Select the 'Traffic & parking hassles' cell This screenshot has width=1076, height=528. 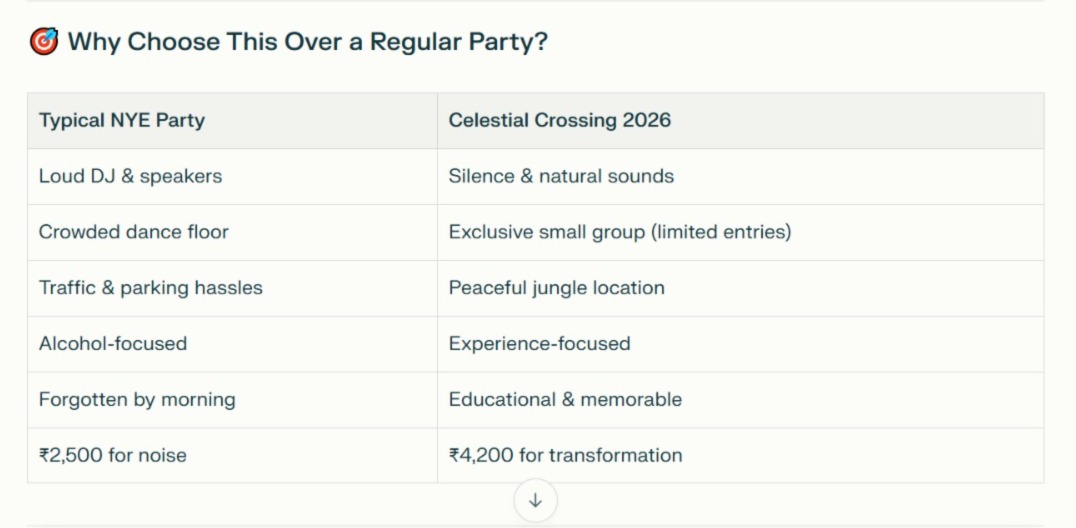[151, 288]
